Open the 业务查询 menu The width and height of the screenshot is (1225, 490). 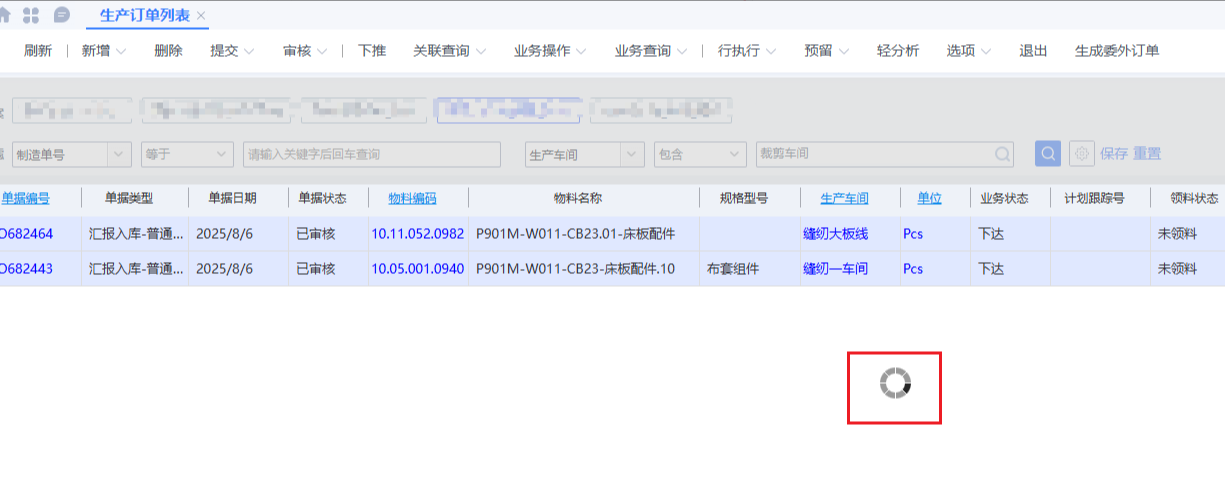coord(650,51)
